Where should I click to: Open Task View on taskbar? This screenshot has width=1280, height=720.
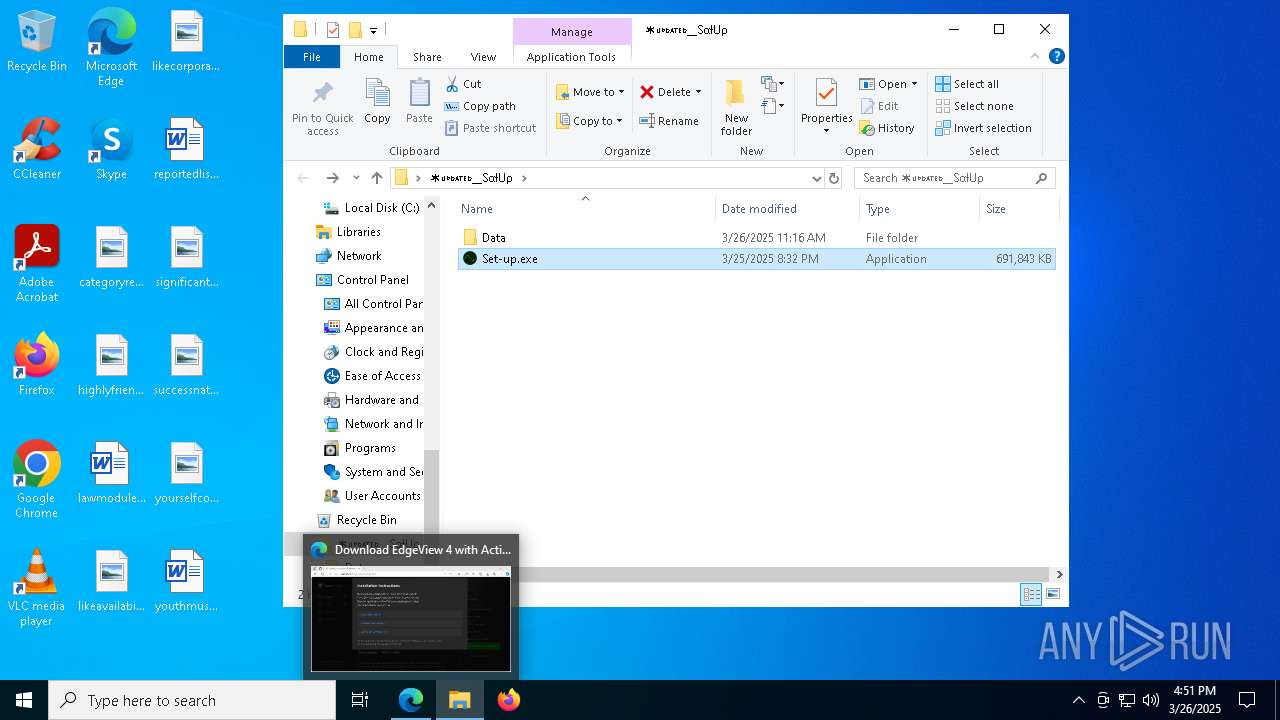coord(360,700)
